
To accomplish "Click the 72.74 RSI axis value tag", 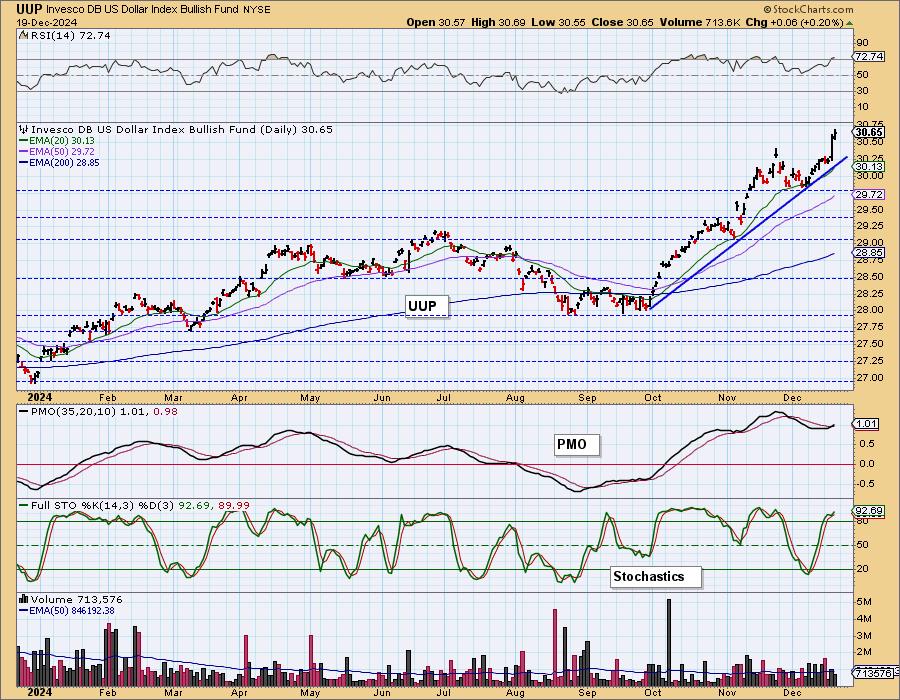I will tap(869, 57).
